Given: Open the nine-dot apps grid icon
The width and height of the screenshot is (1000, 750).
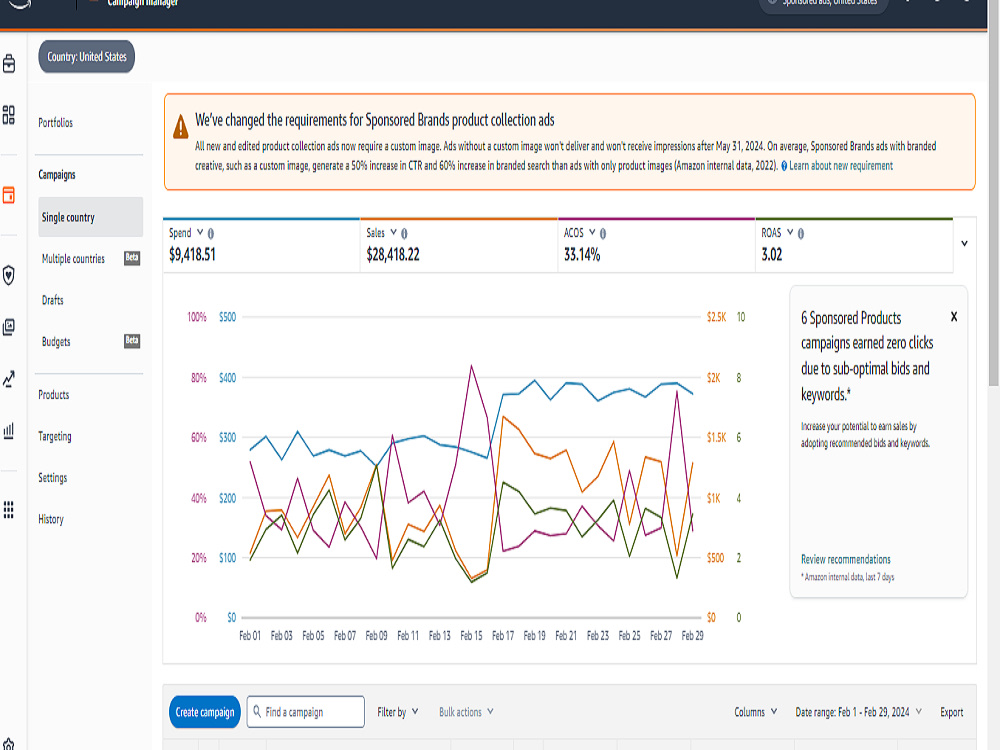Looking at the screenshot, I should click(9, 510).
